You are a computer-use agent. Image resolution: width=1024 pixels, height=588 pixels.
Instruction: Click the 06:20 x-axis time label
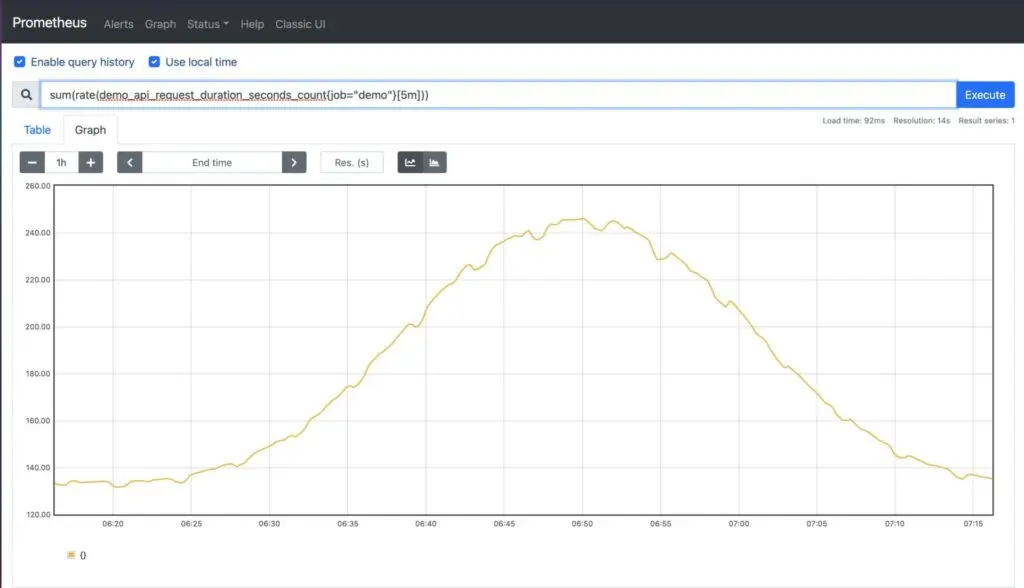(113, 524)
